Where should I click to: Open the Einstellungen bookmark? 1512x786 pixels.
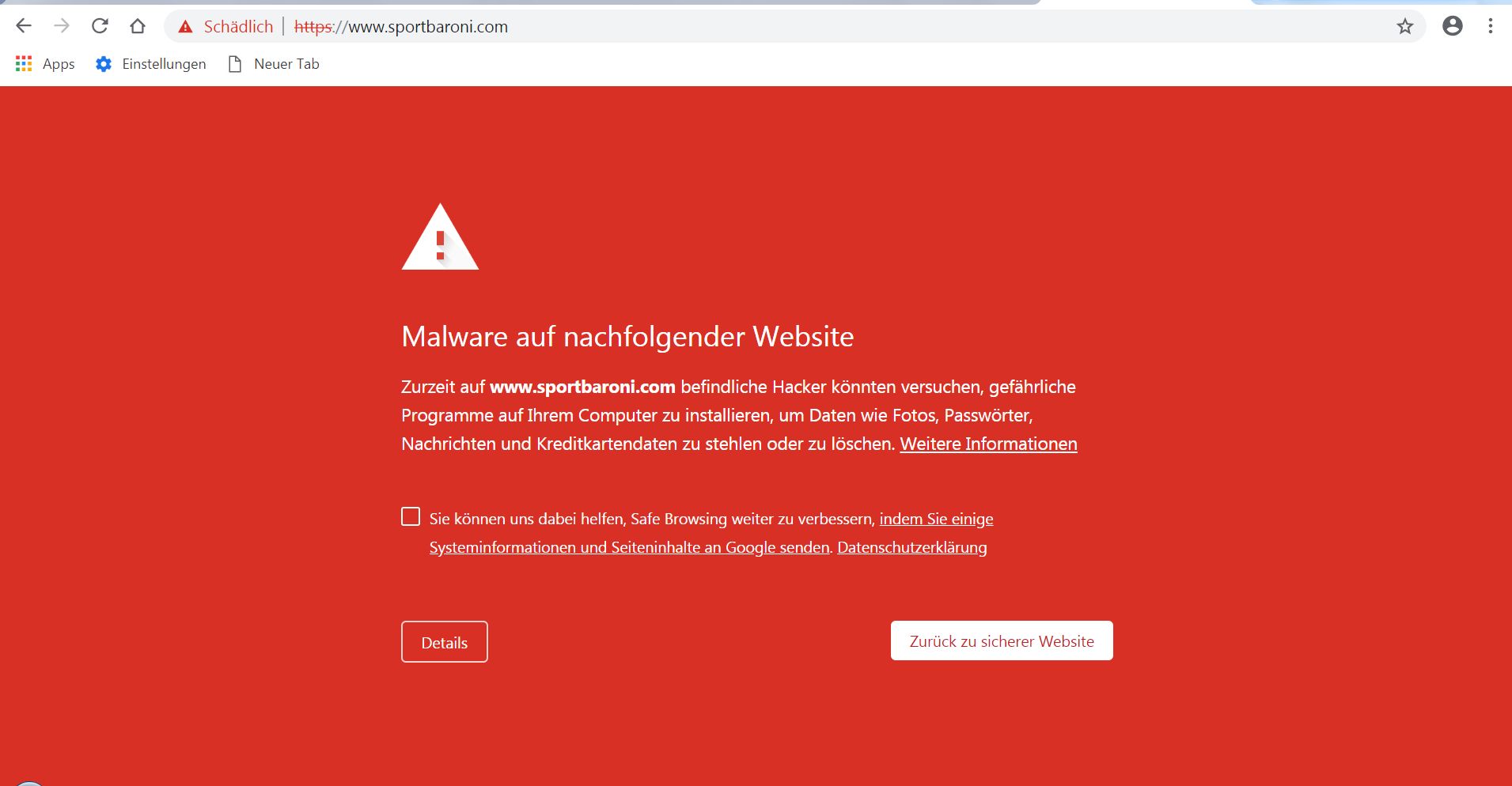[150, 64]
